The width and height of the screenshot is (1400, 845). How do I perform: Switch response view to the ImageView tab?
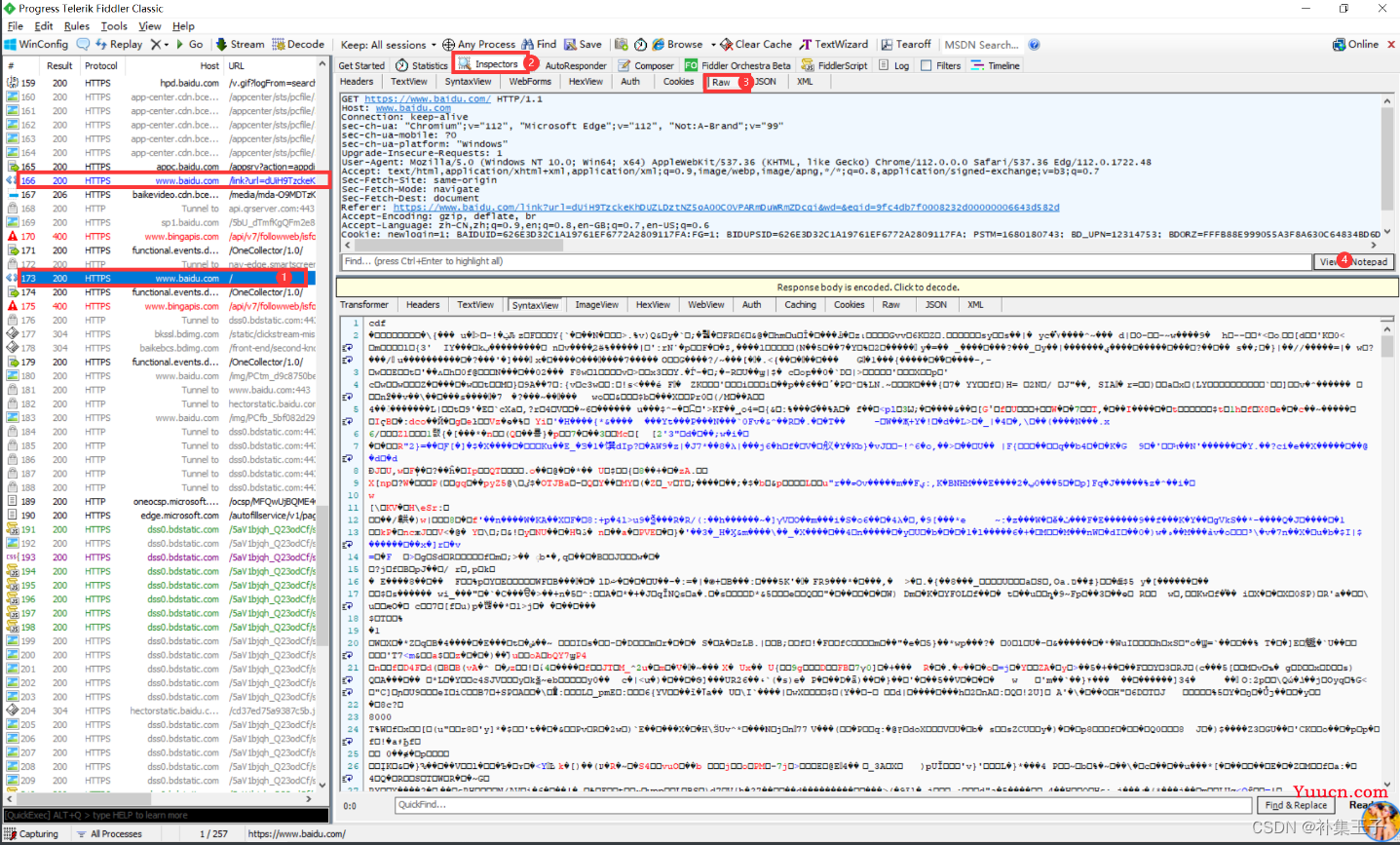(596, 305)
